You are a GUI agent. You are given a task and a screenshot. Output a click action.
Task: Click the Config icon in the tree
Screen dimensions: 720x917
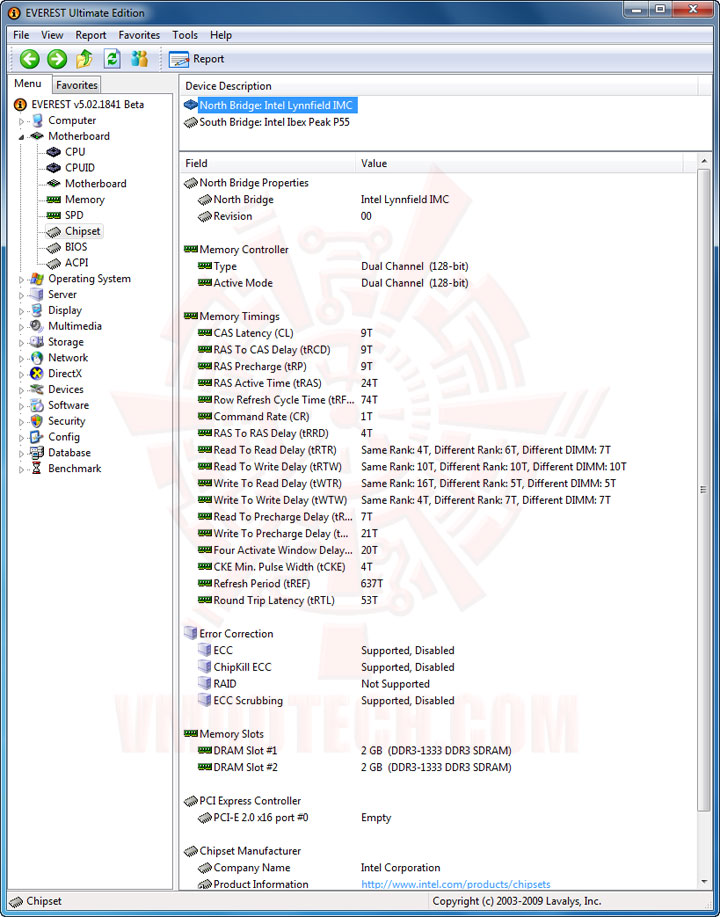click(x=37, y=437)
